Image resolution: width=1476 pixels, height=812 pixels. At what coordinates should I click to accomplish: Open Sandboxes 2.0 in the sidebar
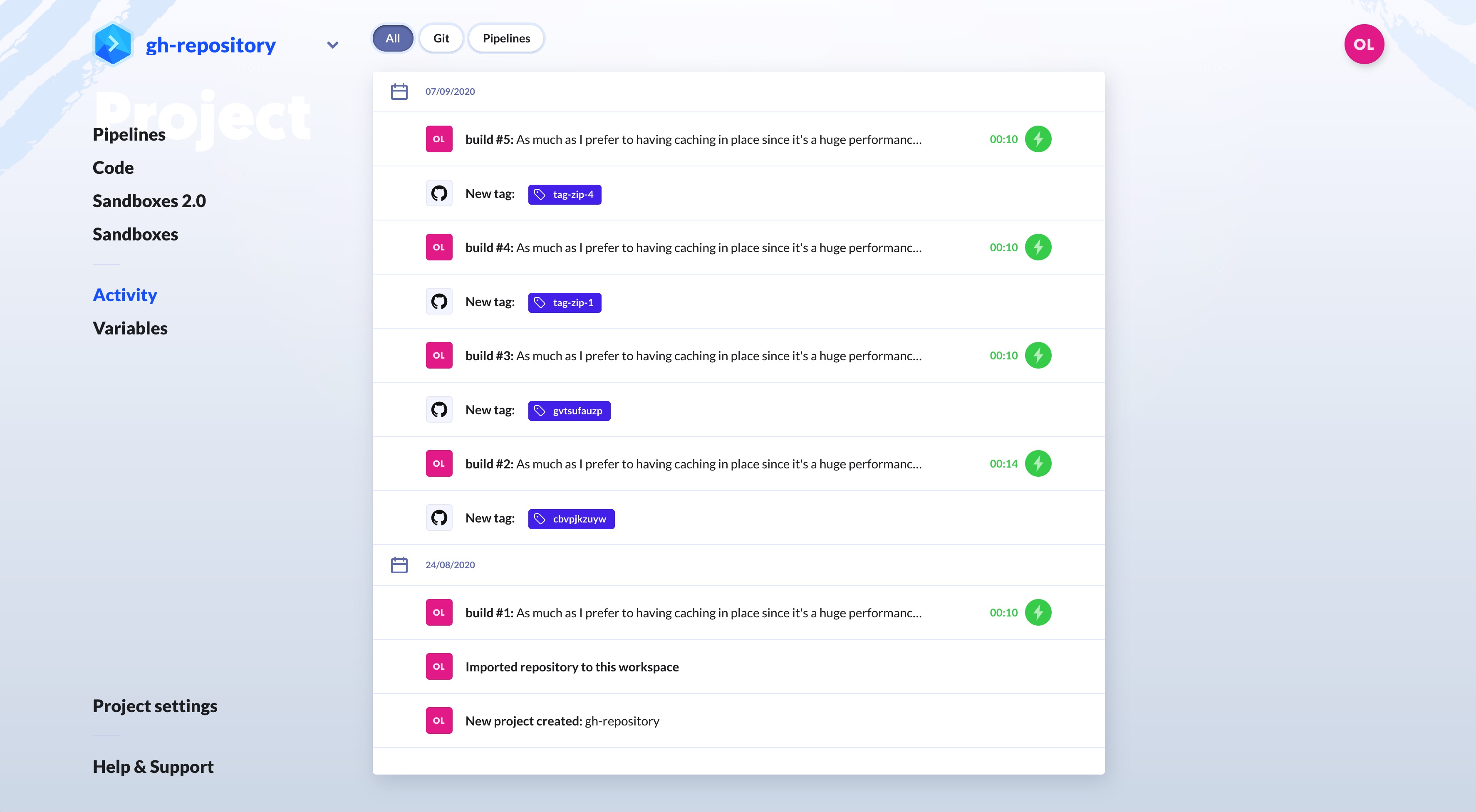coord(149,201)
